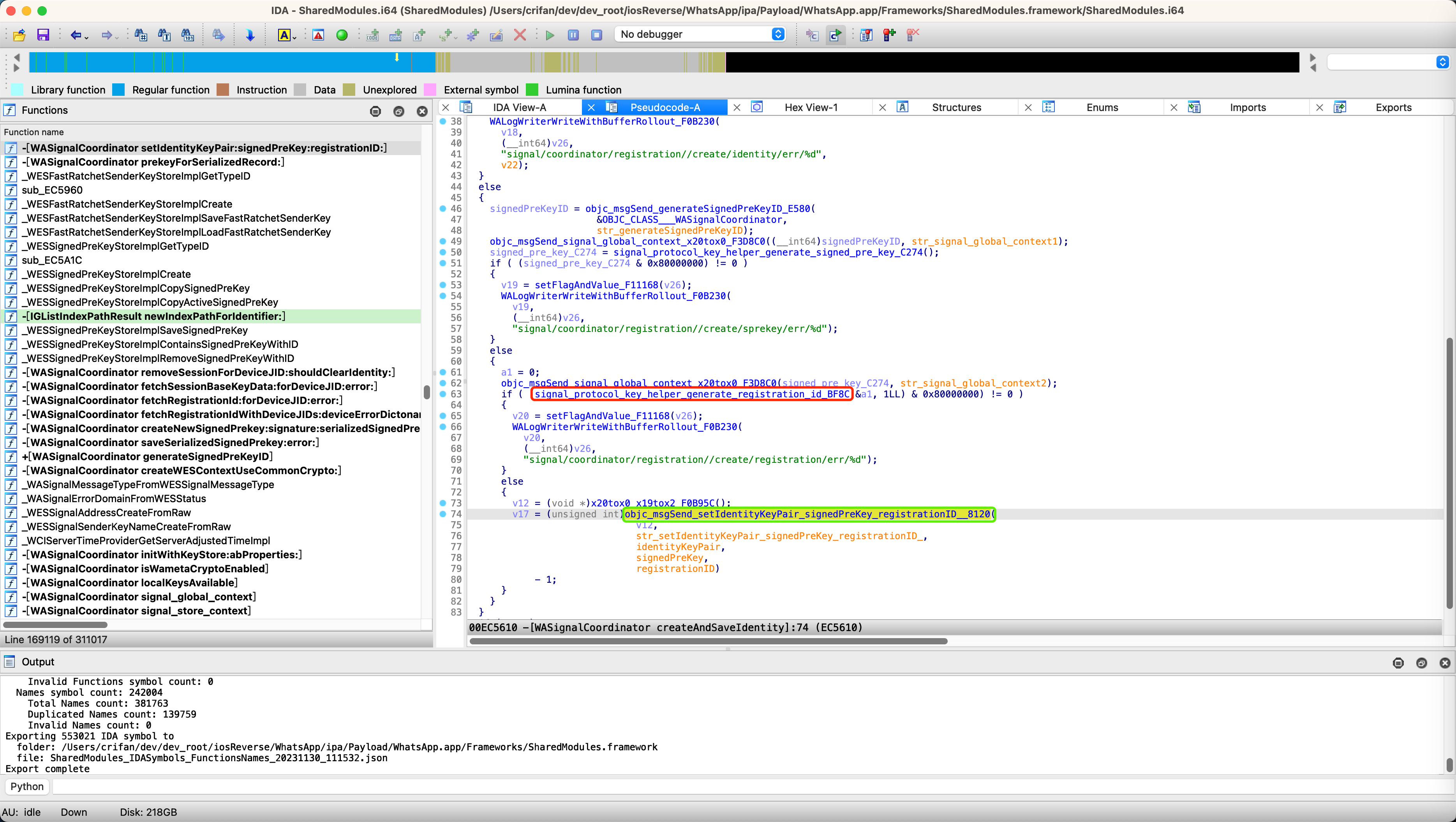Screen dimensions: 1456x822
Task: Click the convert to data icon
Action: coord(396,35)
